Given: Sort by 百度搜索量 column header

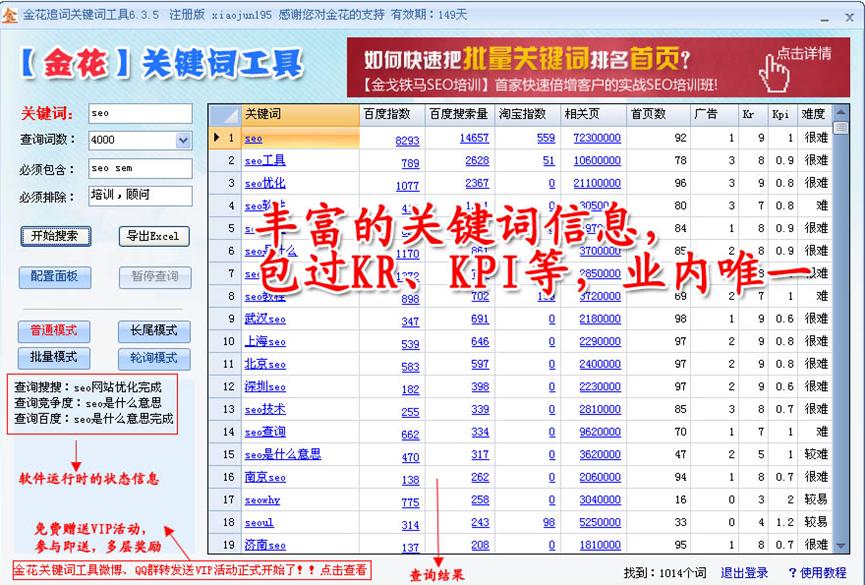Looking at the screenshot, I should 460,114.
